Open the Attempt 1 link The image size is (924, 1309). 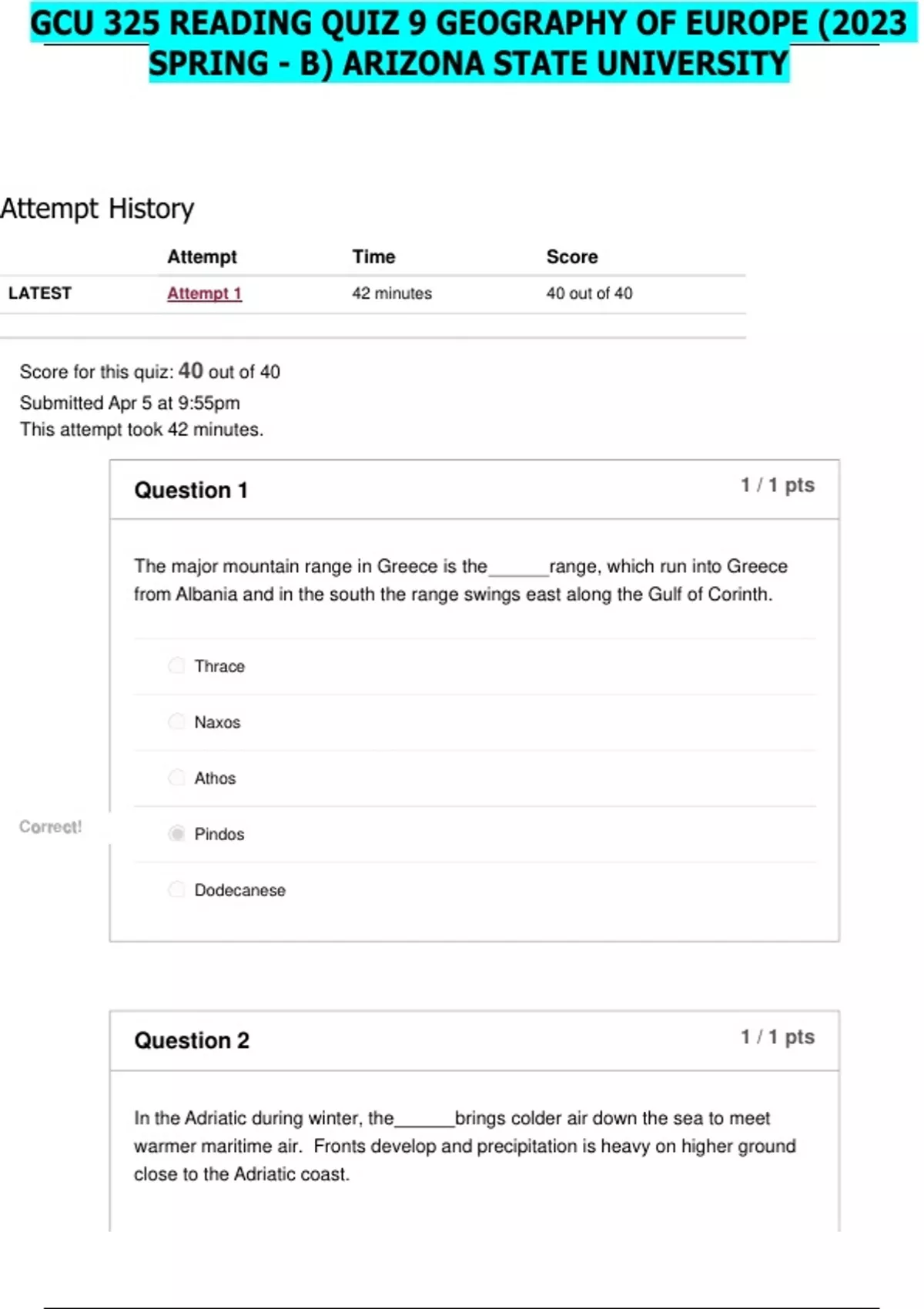204,293
